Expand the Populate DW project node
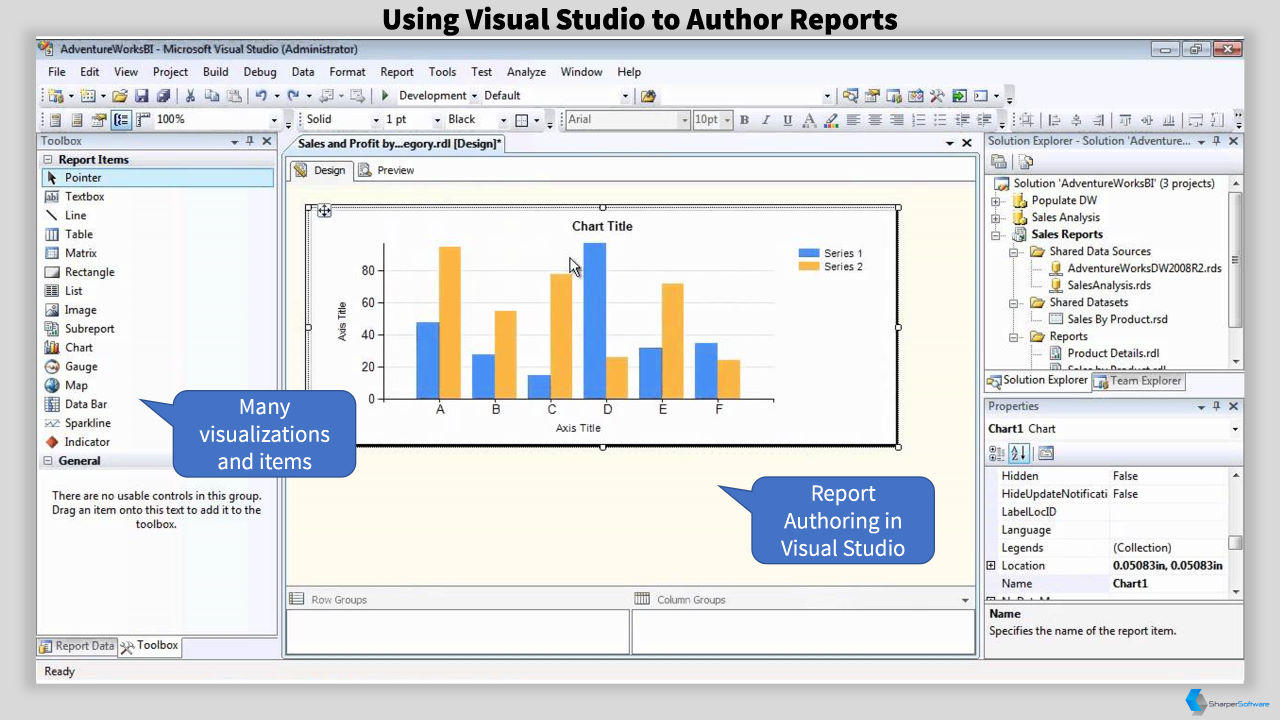This screenshot has height=720, width=1280. 996,201
